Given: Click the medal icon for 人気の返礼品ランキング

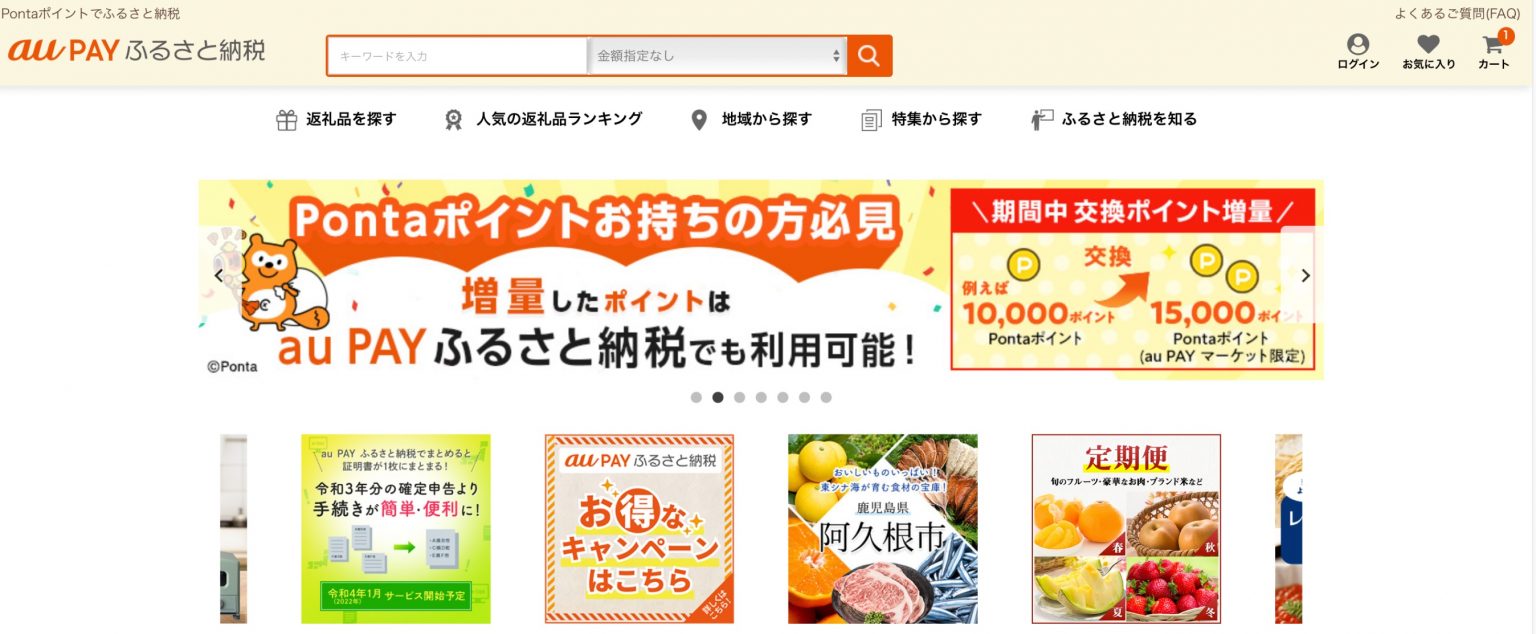Looking at the screenshot, I should (x=454, y=120).
